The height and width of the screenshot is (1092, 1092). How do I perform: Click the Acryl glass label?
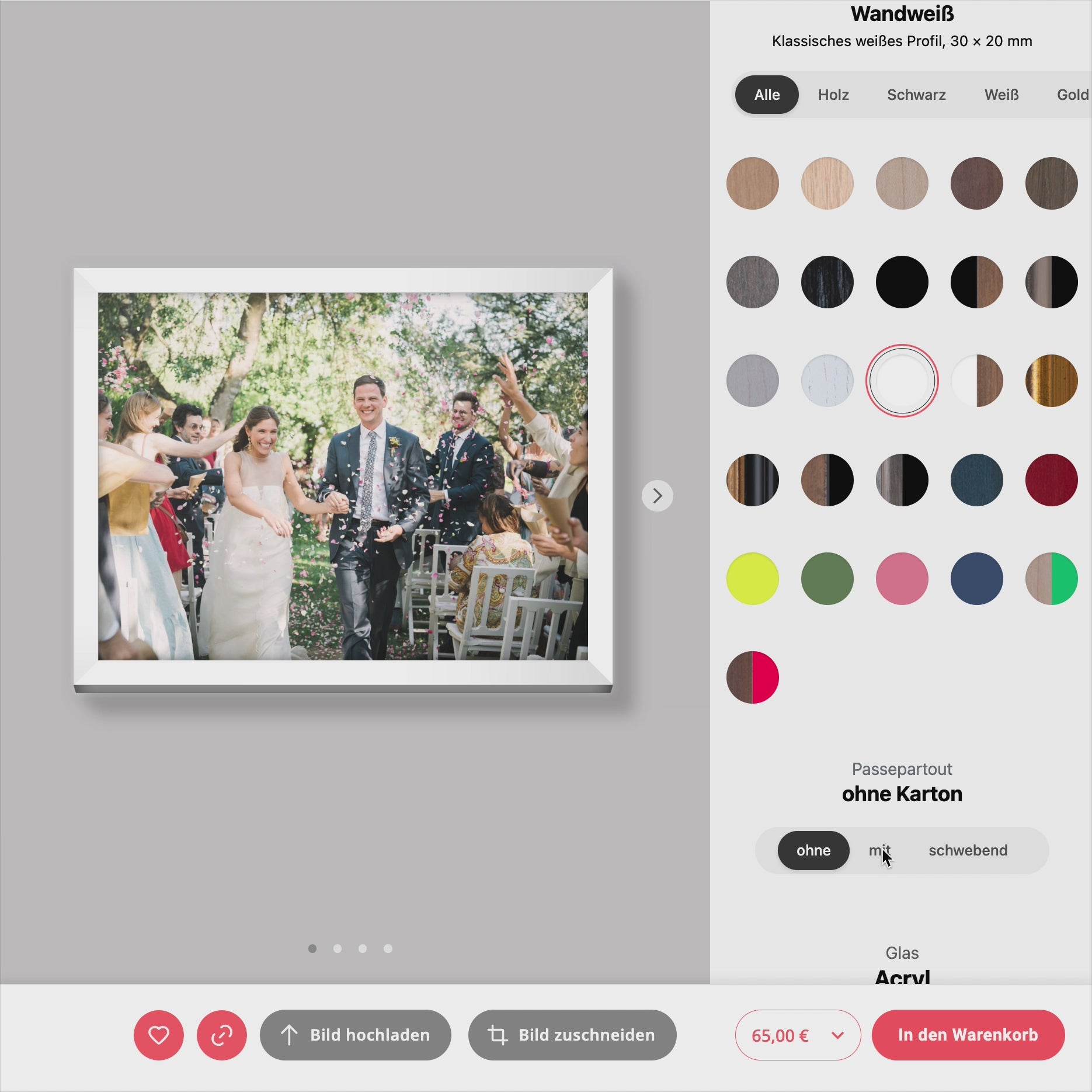coord(902,976)
